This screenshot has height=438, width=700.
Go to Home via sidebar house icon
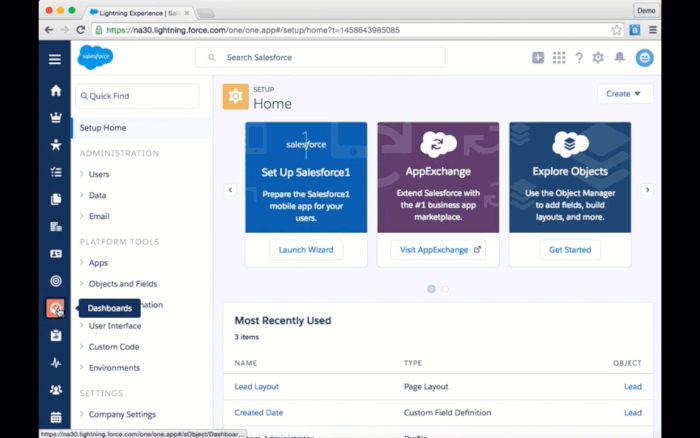pyautogui.click(x=56, y=90)
